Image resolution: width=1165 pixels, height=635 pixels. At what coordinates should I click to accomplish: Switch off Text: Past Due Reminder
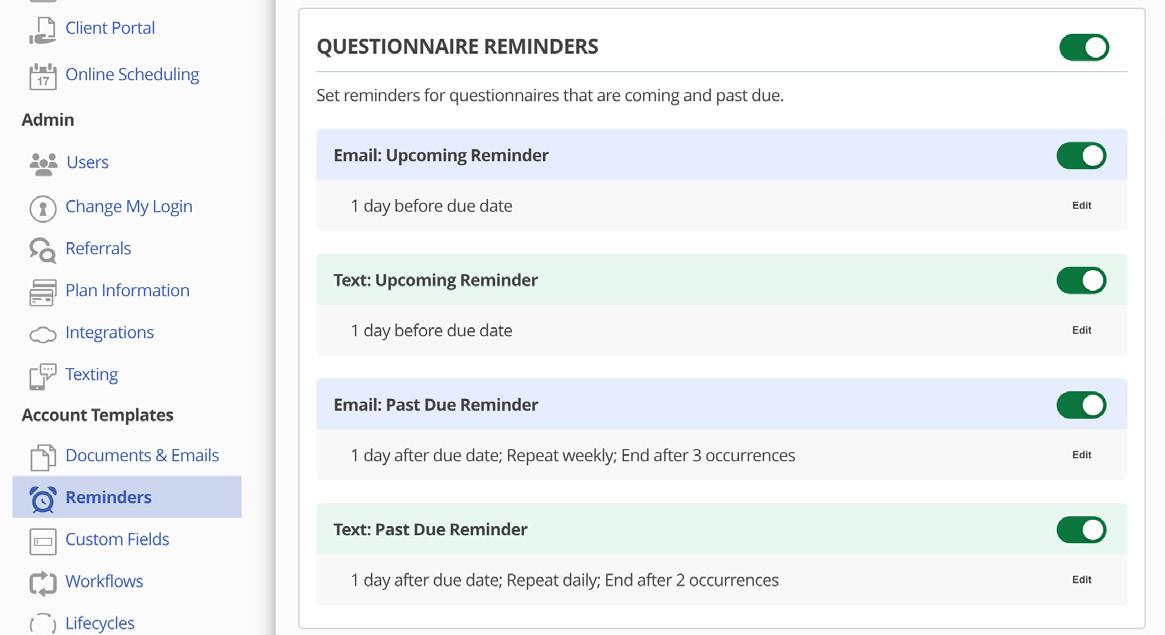(1081, 530)
